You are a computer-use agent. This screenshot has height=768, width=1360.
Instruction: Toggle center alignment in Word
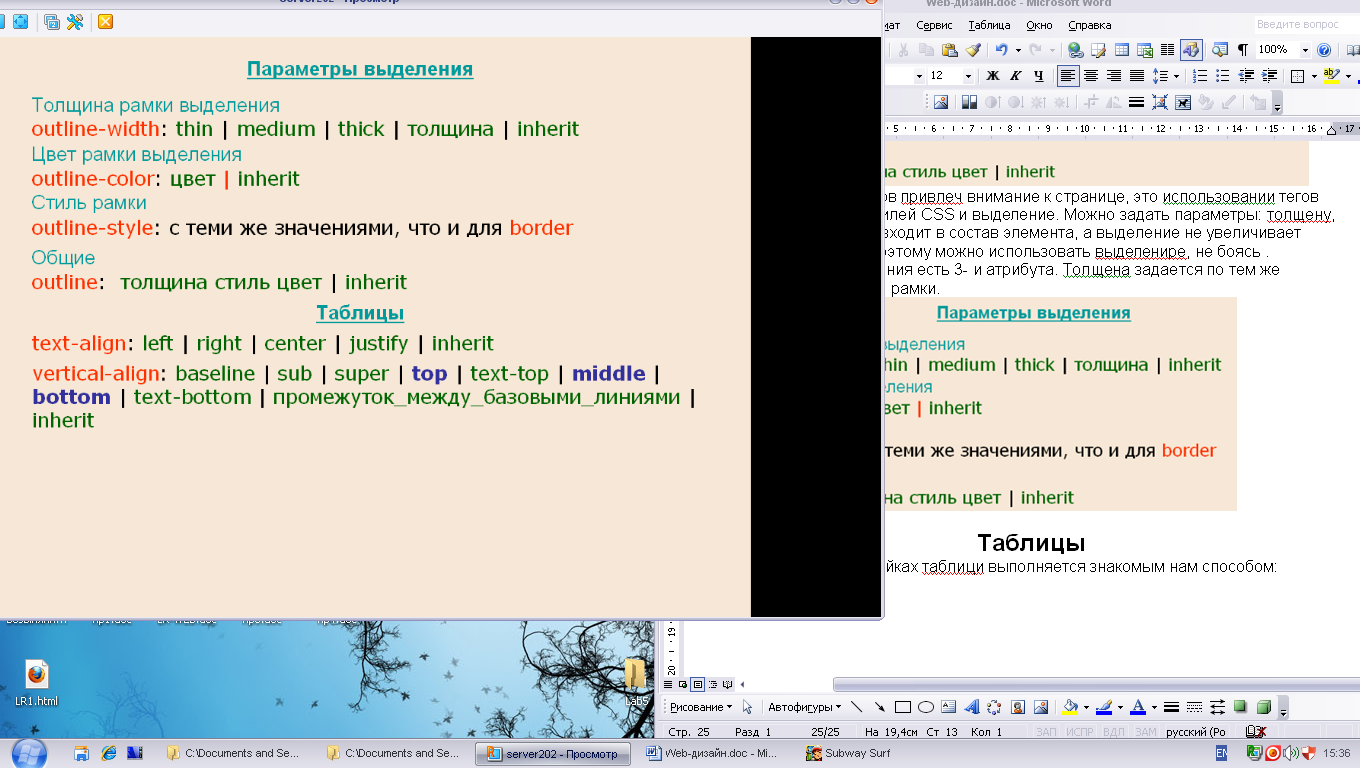[x=1091, y=76]
